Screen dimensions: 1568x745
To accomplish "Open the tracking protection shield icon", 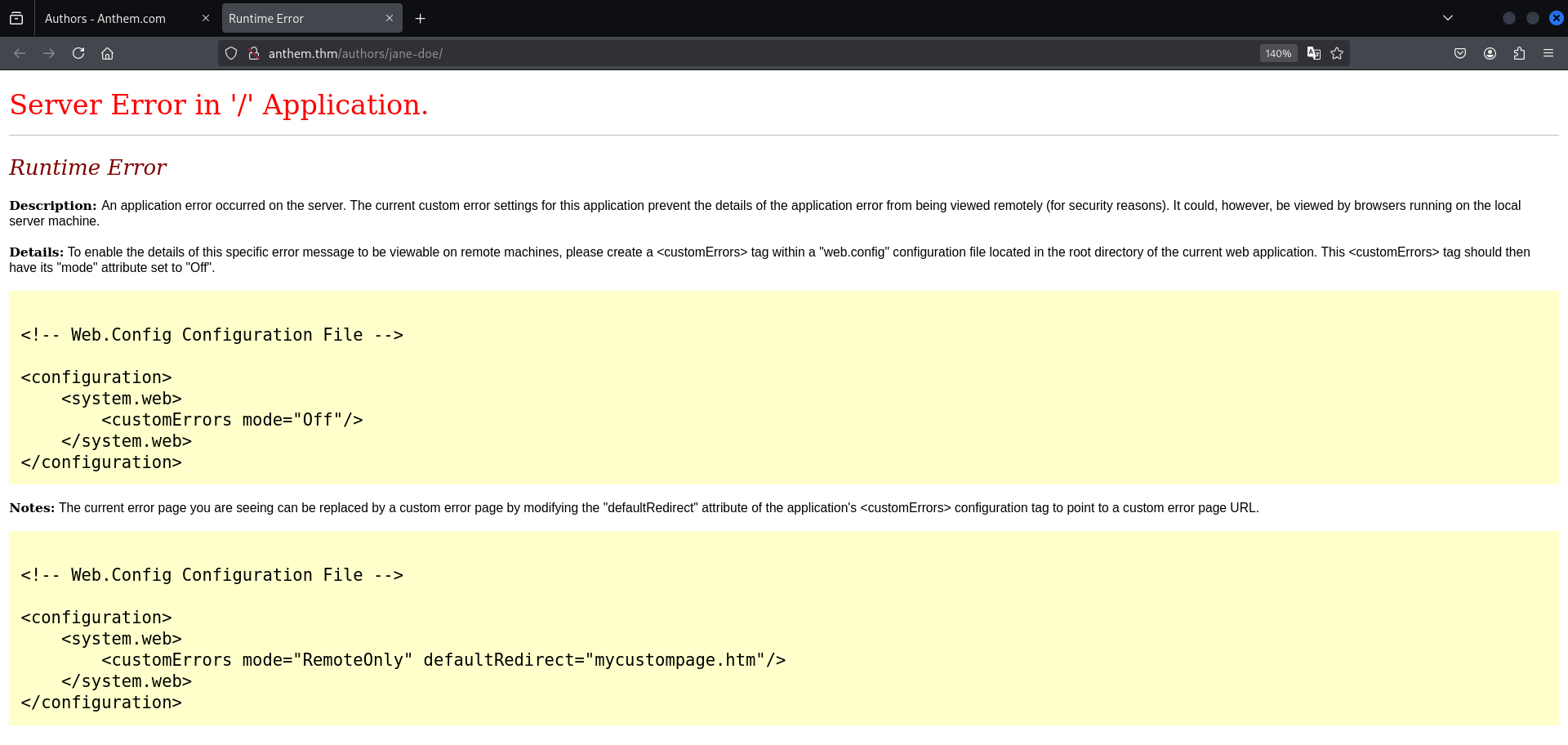I will coord(231,53).
